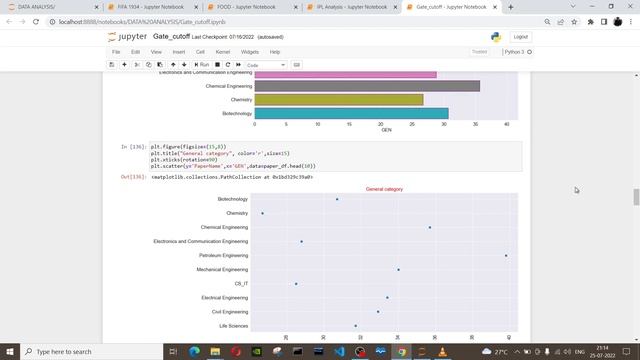Switch to the IPL Analysis Jupyter Notebook tab
This screenshot has height=360, width=640.
coord(352,7)
